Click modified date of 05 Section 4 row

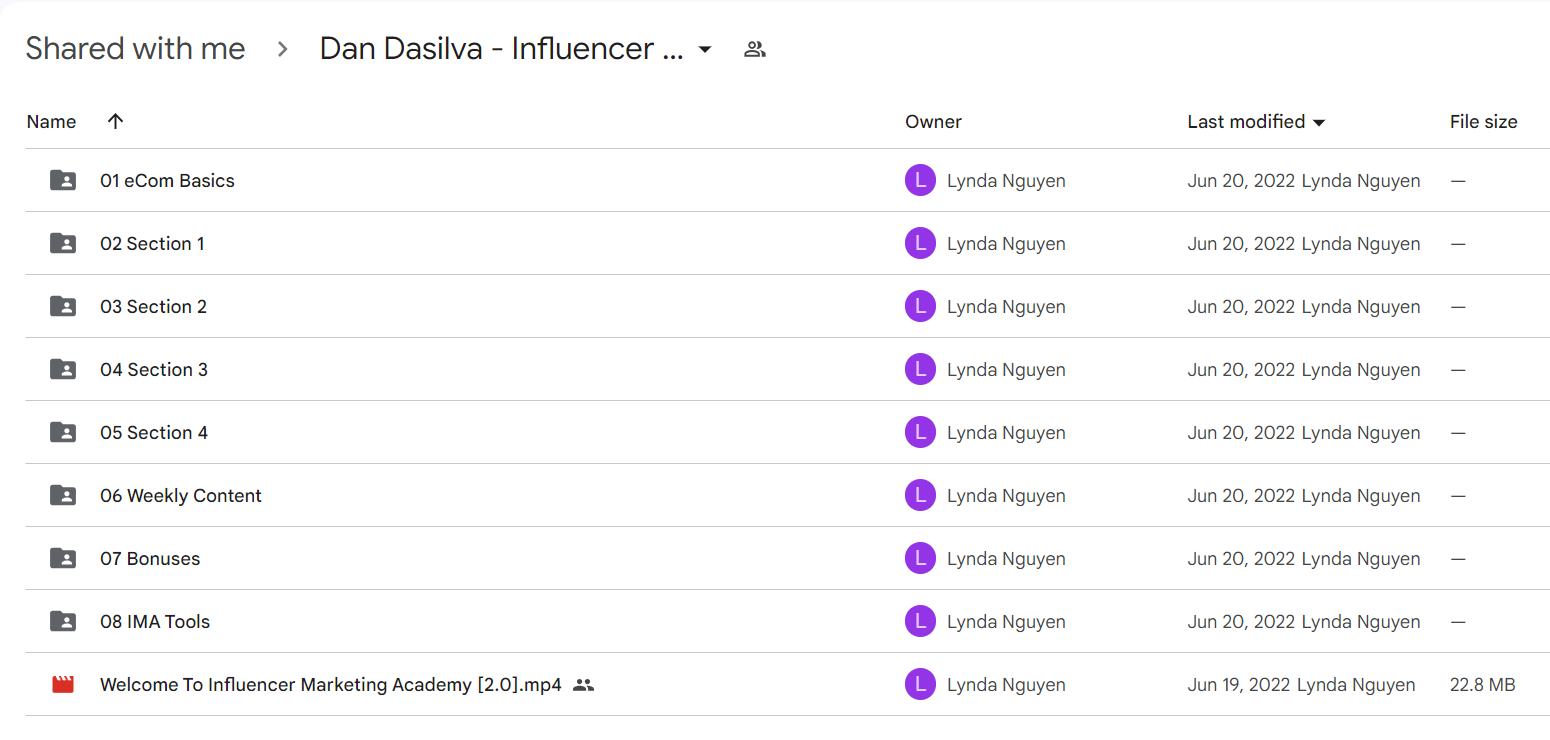click(x=1241, y=433)
